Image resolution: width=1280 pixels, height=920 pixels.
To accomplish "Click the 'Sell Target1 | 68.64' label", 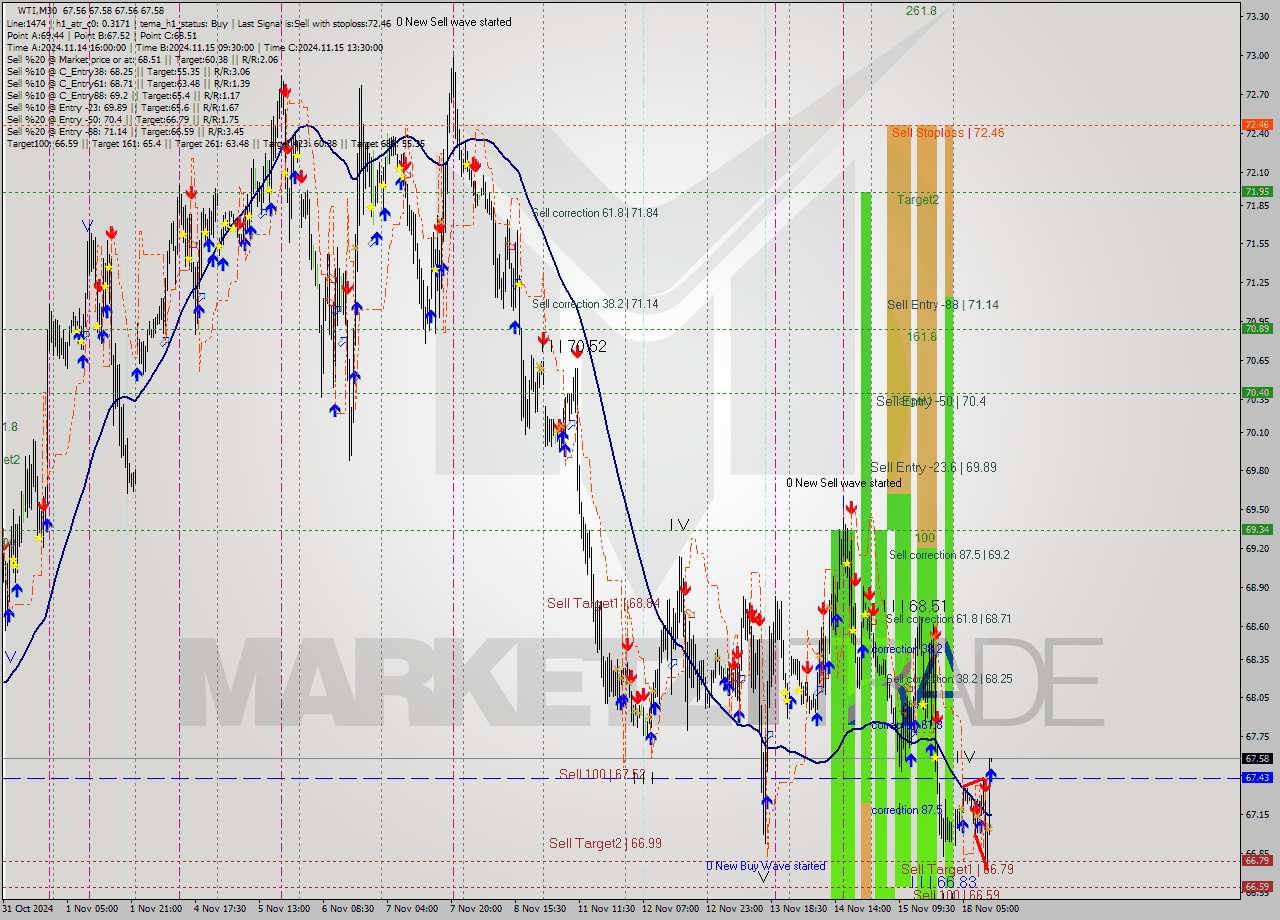I will pos(603,604).
